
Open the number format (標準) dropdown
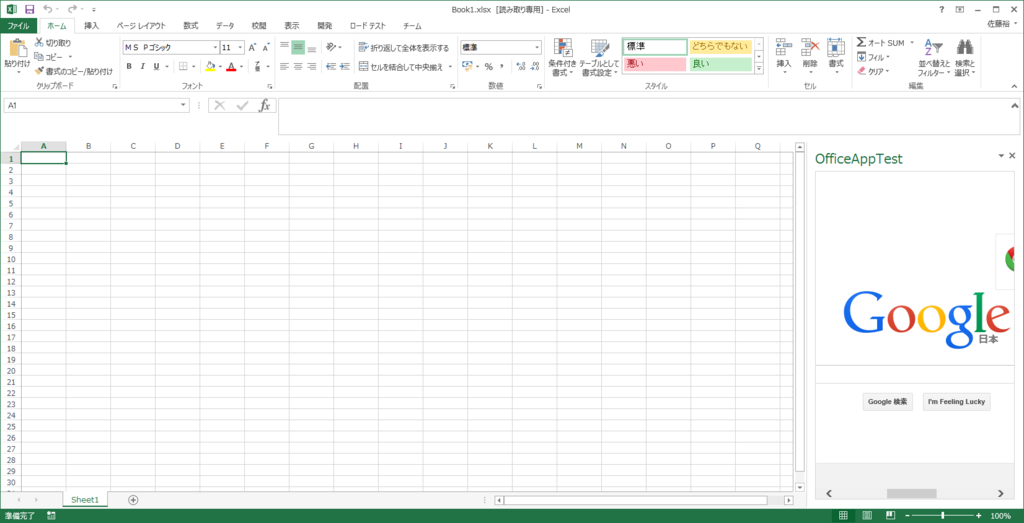pyautogui.click(x=537, y=48)
